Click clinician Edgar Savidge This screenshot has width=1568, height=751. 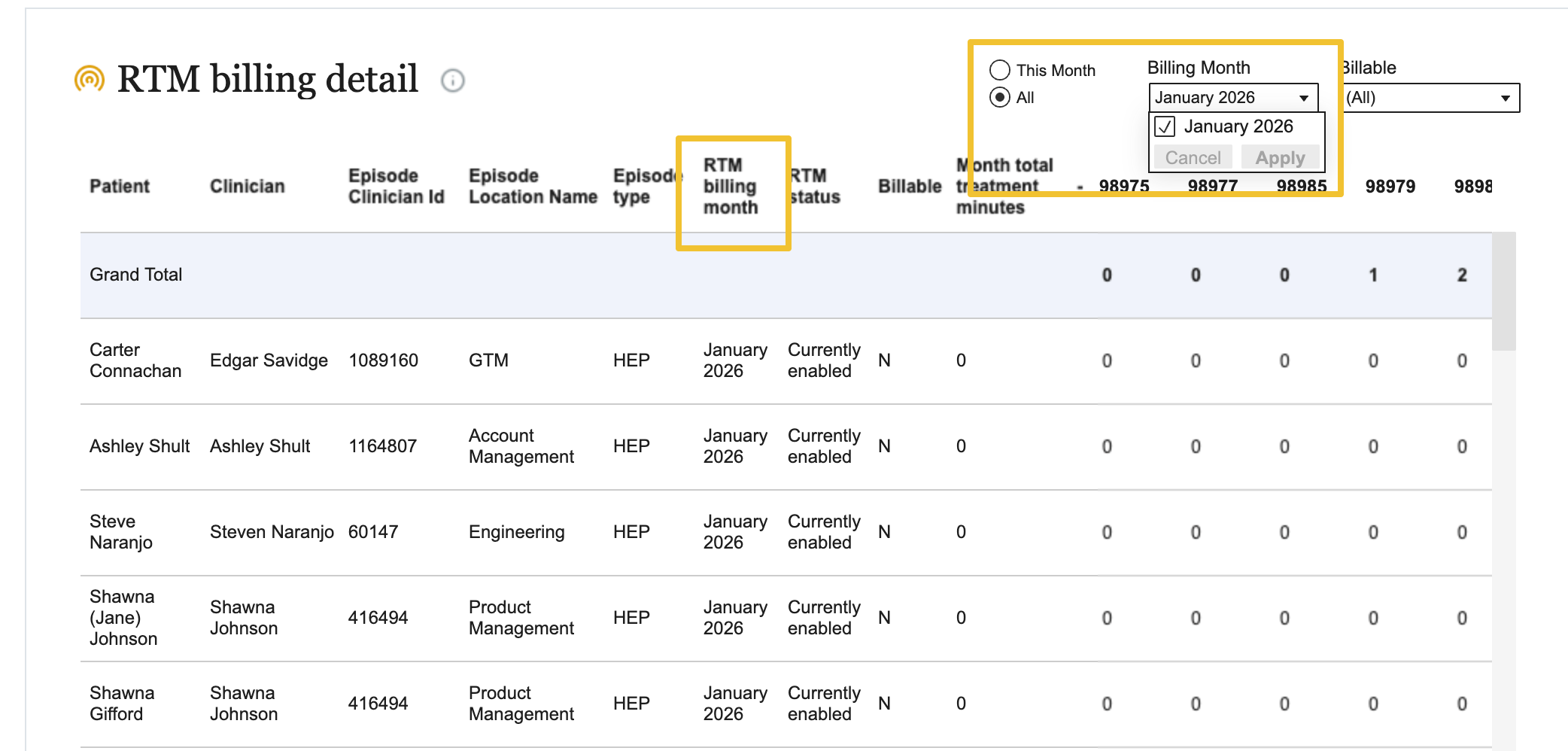point(269,360)
